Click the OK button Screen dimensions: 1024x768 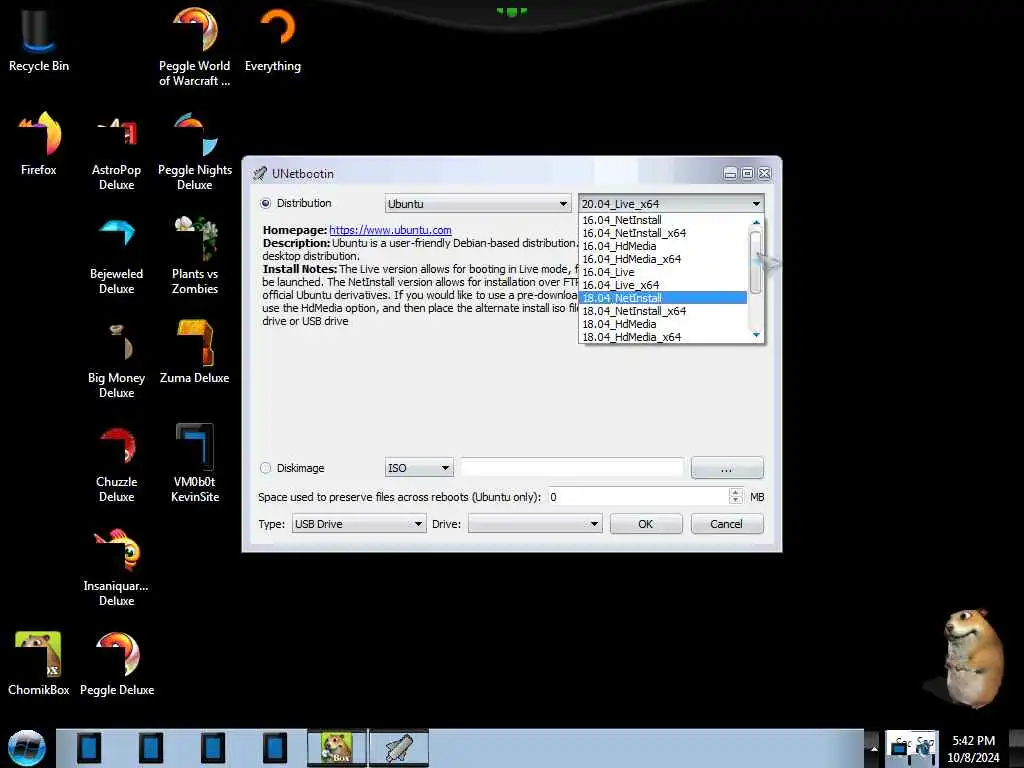point(646,524)
